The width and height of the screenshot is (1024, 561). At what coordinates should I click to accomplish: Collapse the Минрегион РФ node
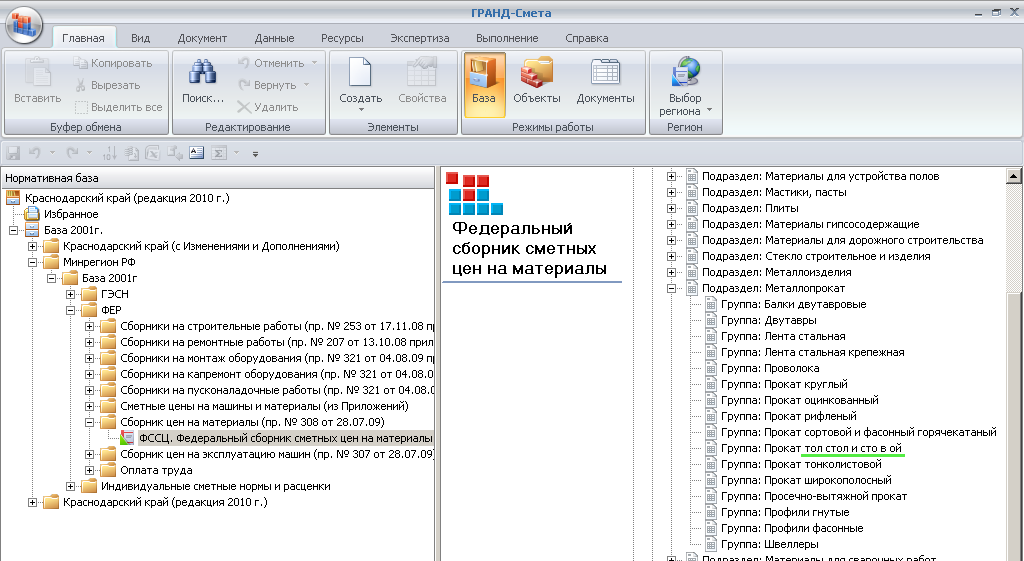32,262
